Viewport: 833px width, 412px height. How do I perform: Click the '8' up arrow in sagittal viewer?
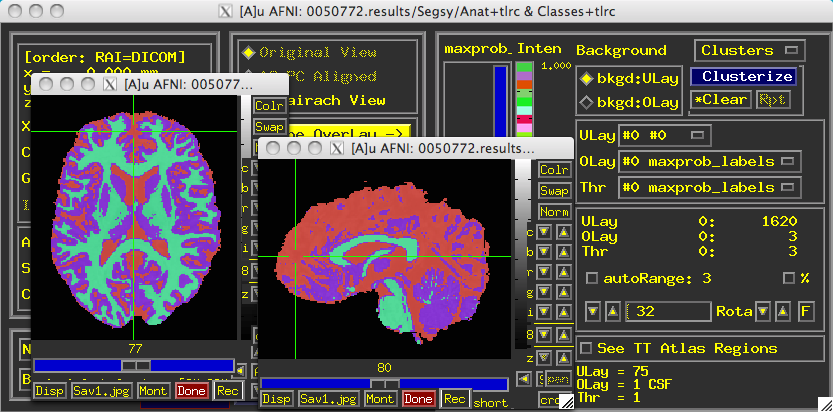tap(564, 334)
